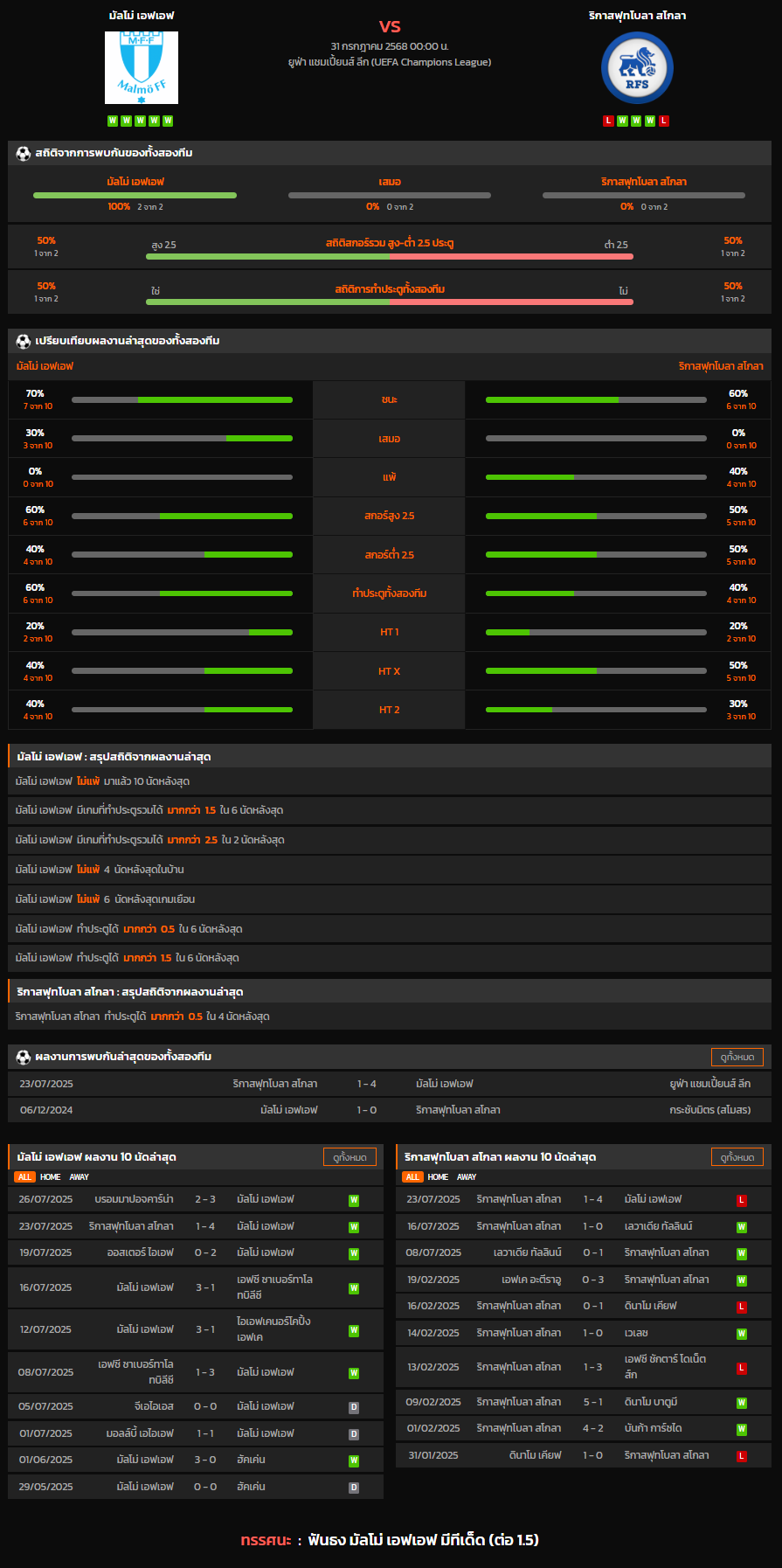The image size is (782, 1568).
Task: Click match date 31 กรกฎาคม 2568 00:00 น.
Action: pos(390,46)
